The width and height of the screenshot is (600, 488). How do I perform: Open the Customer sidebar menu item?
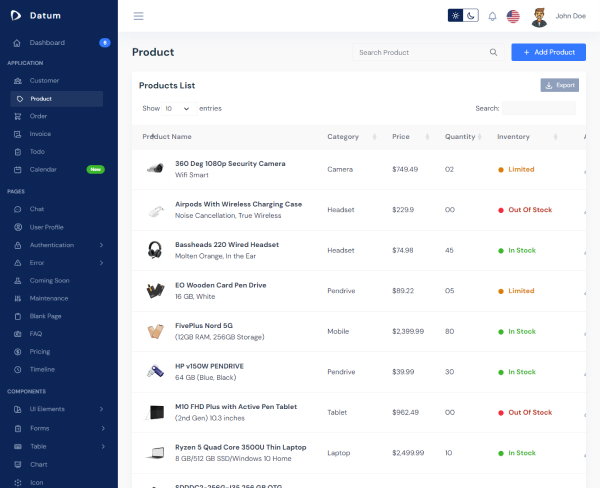coord(44,80)
